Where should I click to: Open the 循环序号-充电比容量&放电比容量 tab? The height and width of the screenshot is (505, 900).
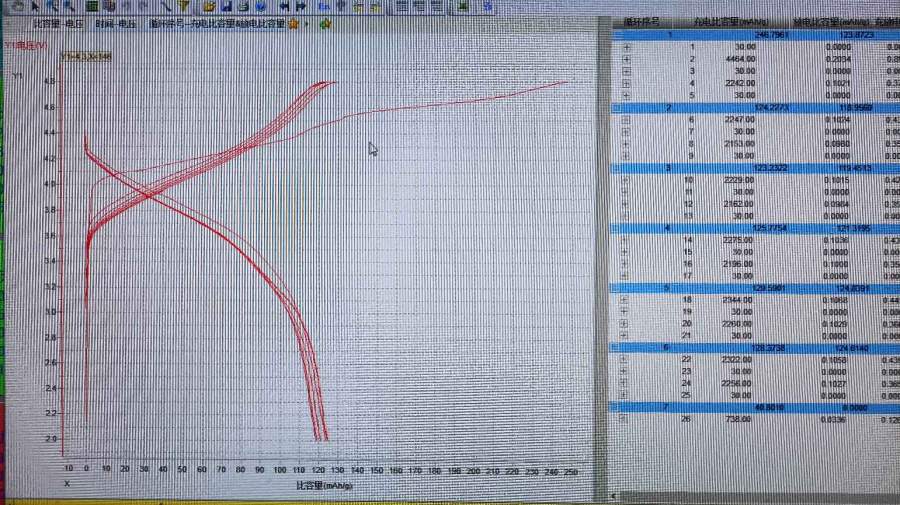pyautogui.click(x=215, y=22)
